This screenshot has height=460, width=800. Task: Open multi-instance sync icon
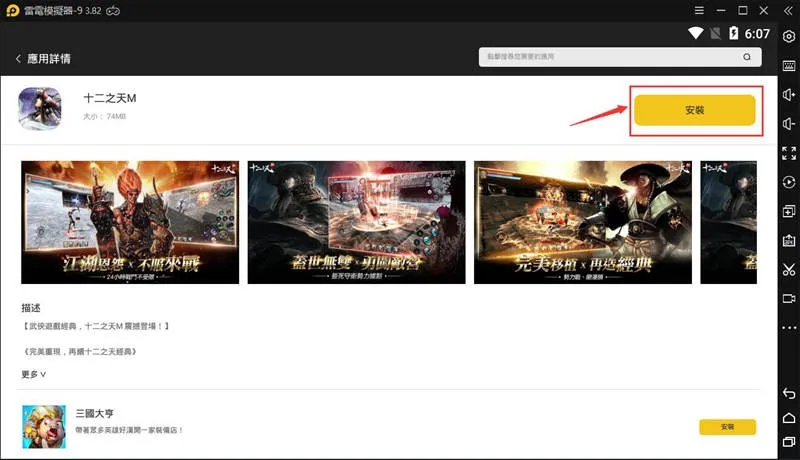click(x=789, y=211)
